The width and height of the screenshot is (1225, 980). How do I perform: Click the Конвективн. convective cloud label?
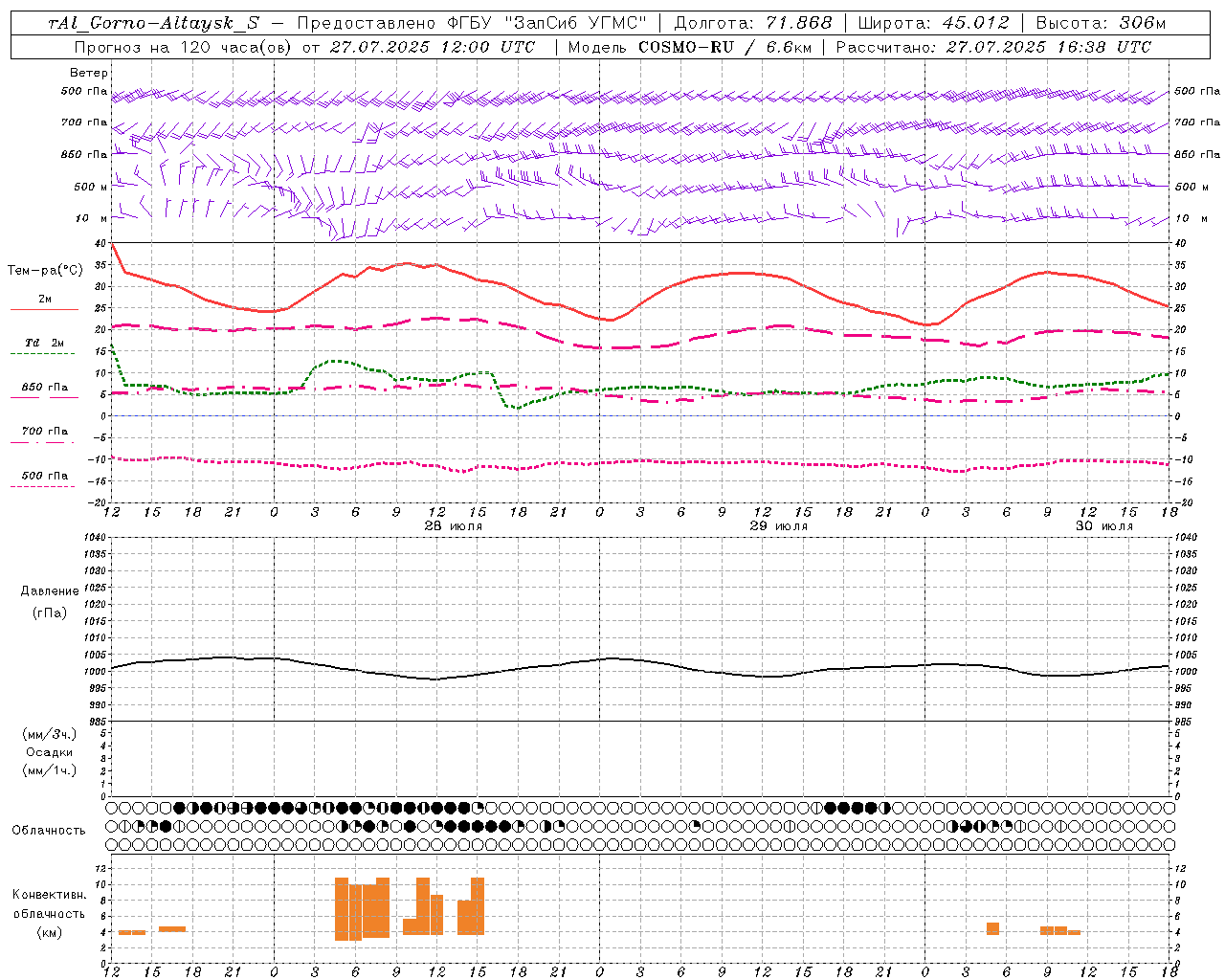49,895
